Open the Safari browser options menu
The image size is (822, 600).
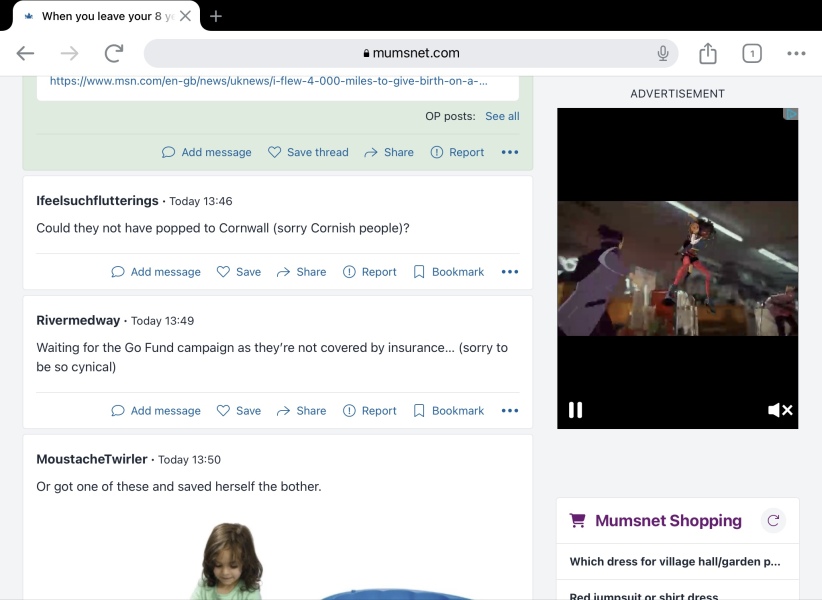click(x=796, y=53)
